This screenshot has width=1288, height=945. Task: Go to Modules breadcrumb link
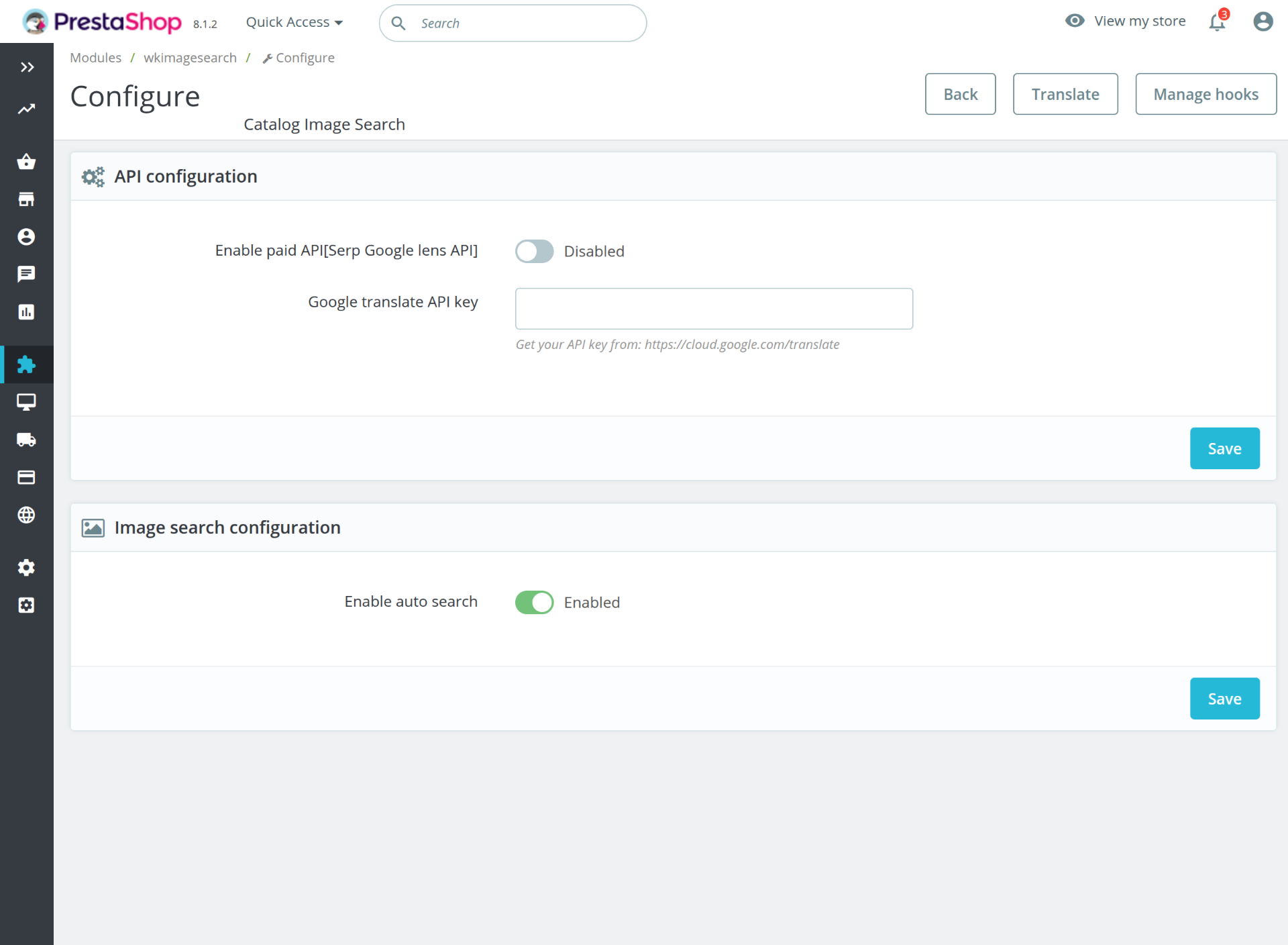coord(95,58)
